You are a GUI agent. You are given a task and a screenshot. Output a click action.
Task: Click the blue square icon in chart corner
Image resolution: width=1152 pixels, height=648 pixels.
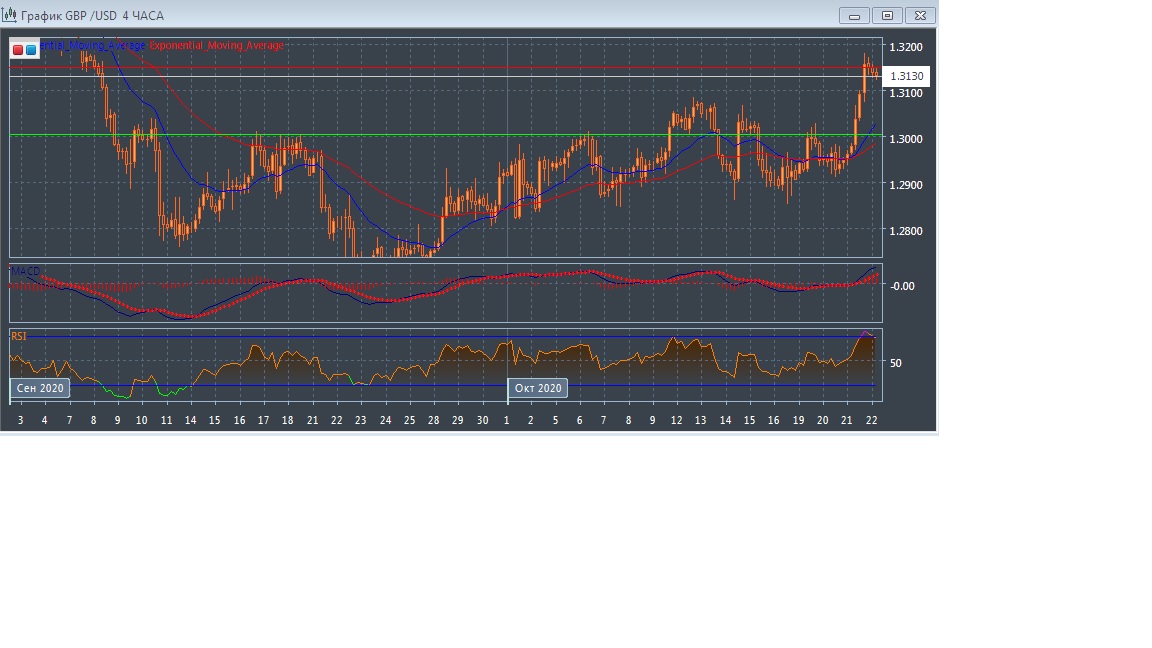click(x=31, y=49)
